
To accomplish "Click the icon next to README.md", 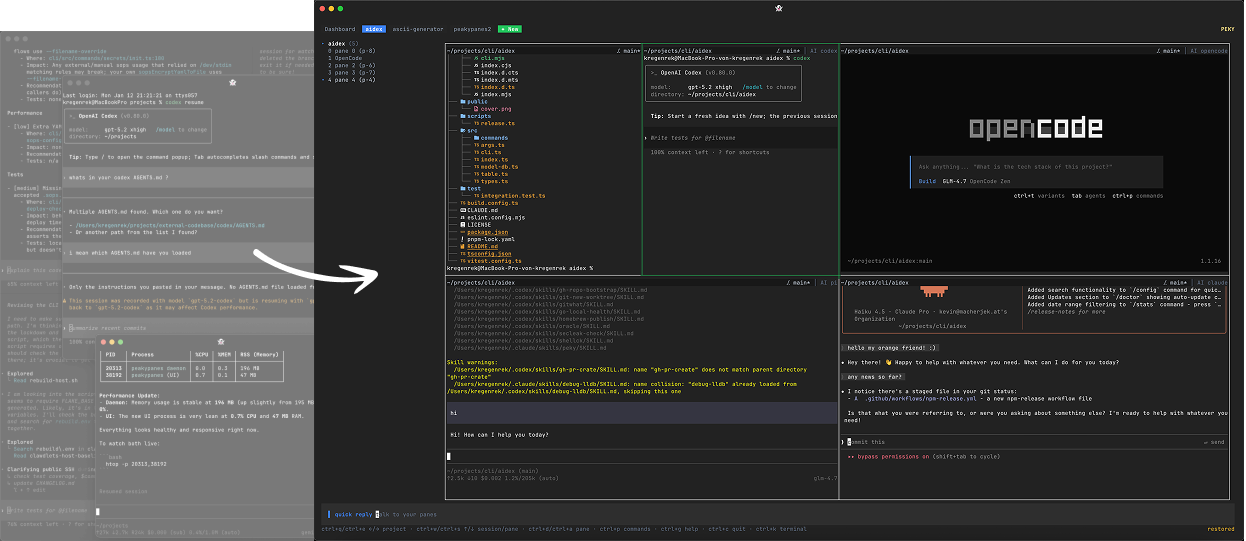I will click(462, 246).
